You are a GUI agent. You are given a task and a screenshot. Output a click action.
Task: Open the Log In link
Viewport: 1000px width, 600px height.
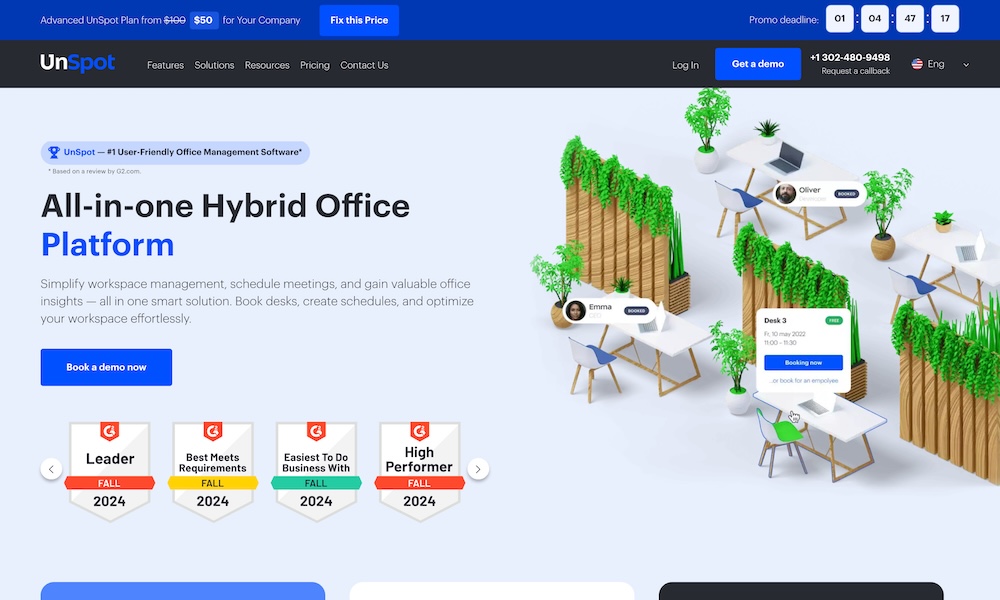tap(685, 65)
